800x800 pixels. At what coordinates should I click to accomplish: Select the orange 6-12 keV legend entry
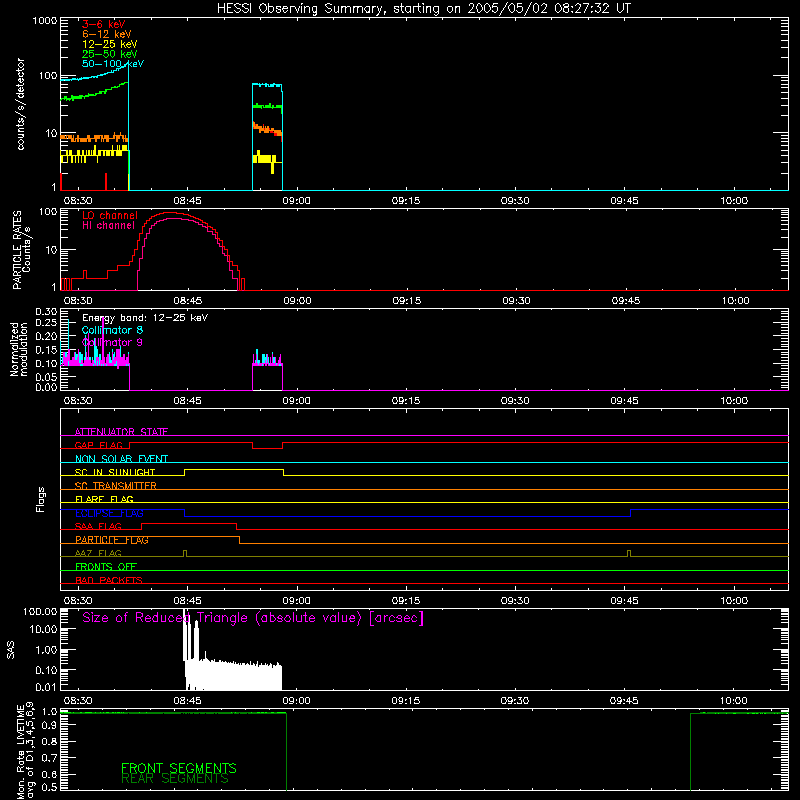pyautogui.click(x=107, y=34)
